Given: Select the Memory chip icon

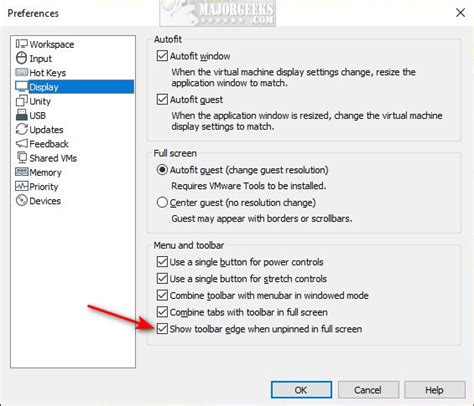Looking at the screenshot, I should click(22, 172).
